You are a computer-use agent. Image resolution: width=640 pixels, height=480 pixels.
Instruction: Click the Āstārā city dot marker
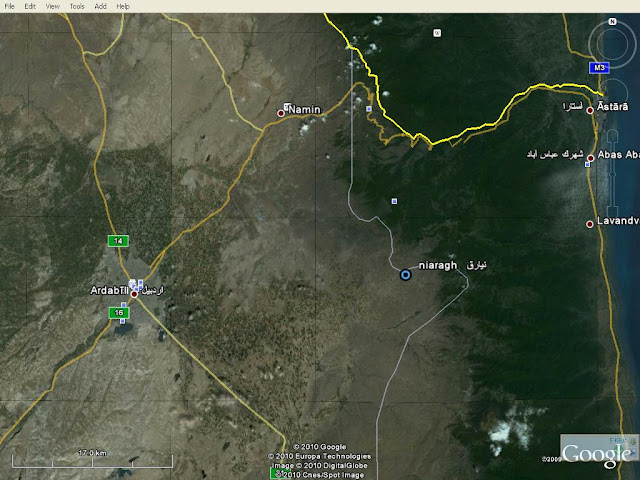click(x=590, y=110)
